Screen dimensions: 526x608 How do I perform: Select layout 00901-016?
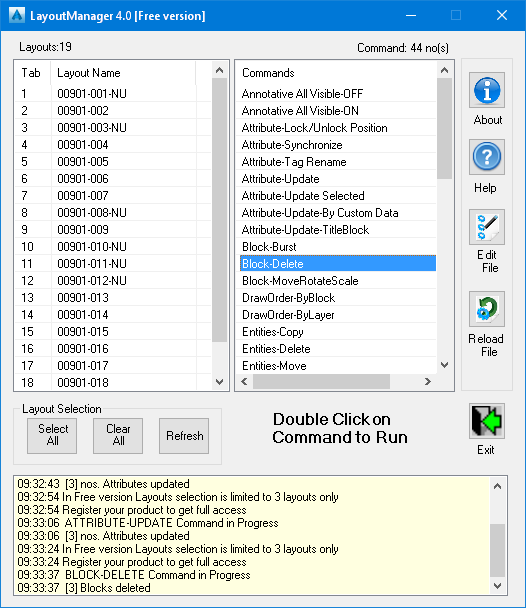tap(113, 349)
